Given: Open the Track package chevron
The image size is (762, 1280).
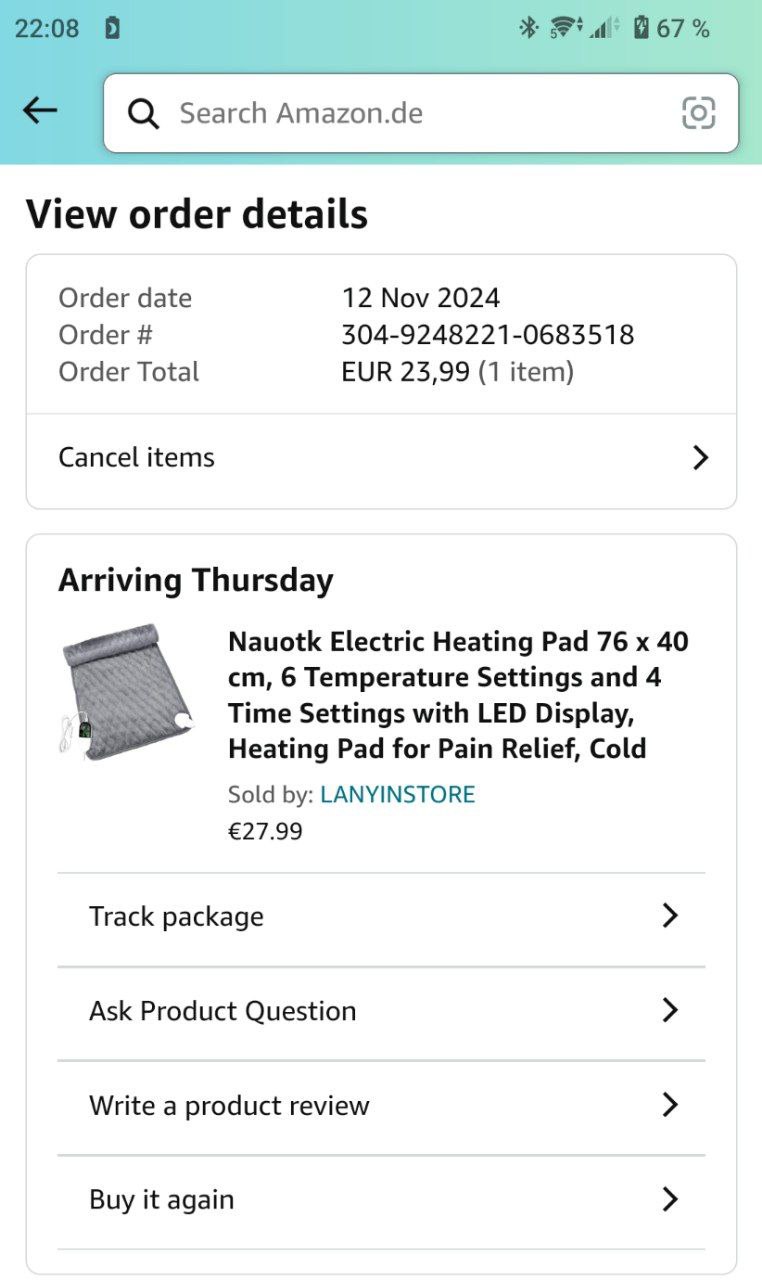Looking at the screenshot, I should (x=670, y=916).
